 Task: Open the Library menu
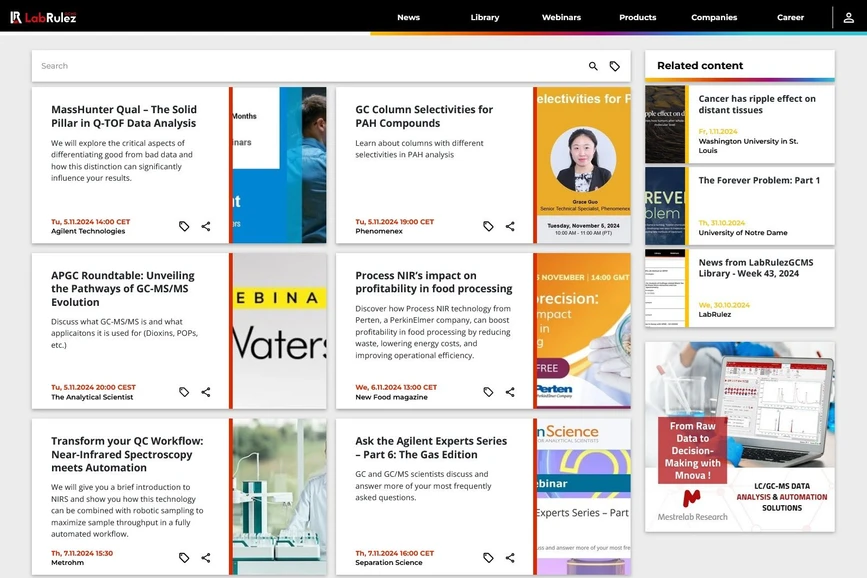484,18
